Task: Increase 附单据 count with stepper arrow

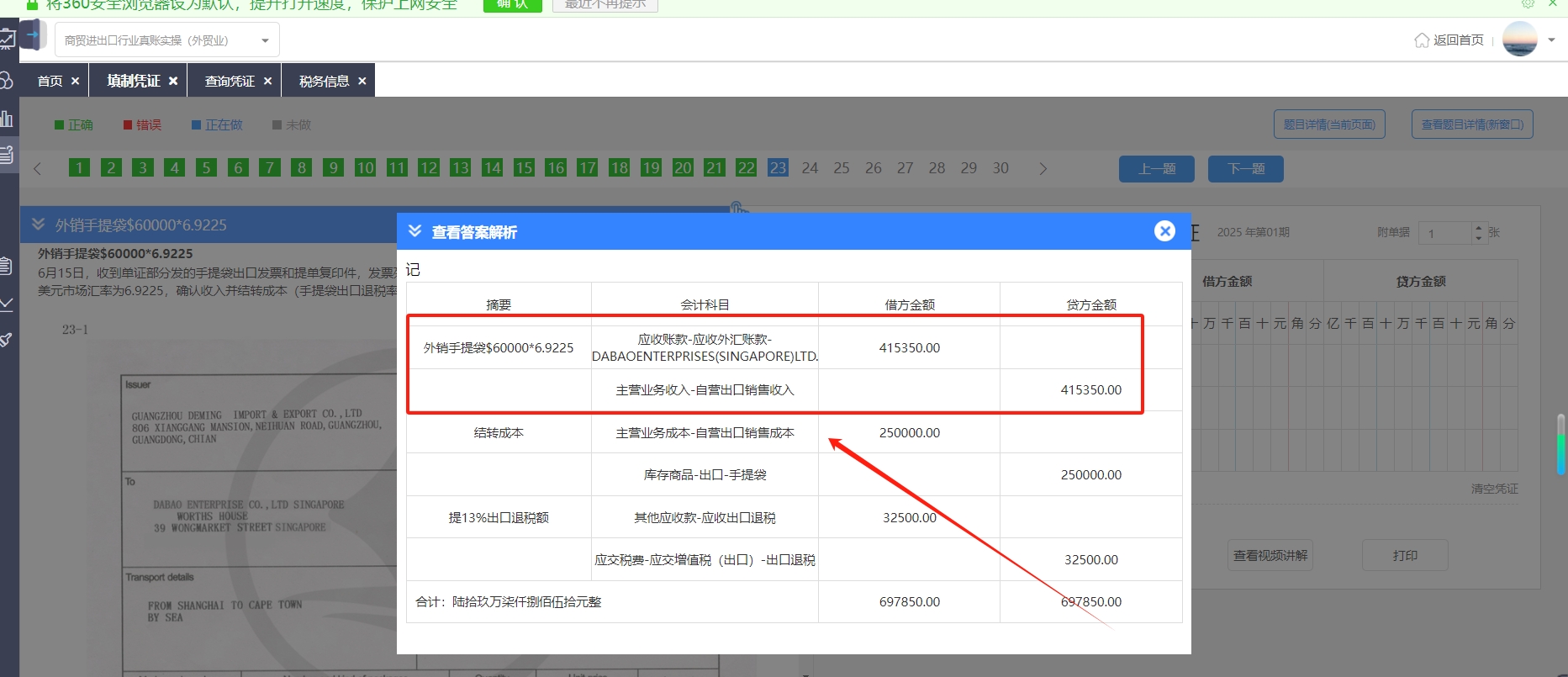Action: tap(1479, 227)
